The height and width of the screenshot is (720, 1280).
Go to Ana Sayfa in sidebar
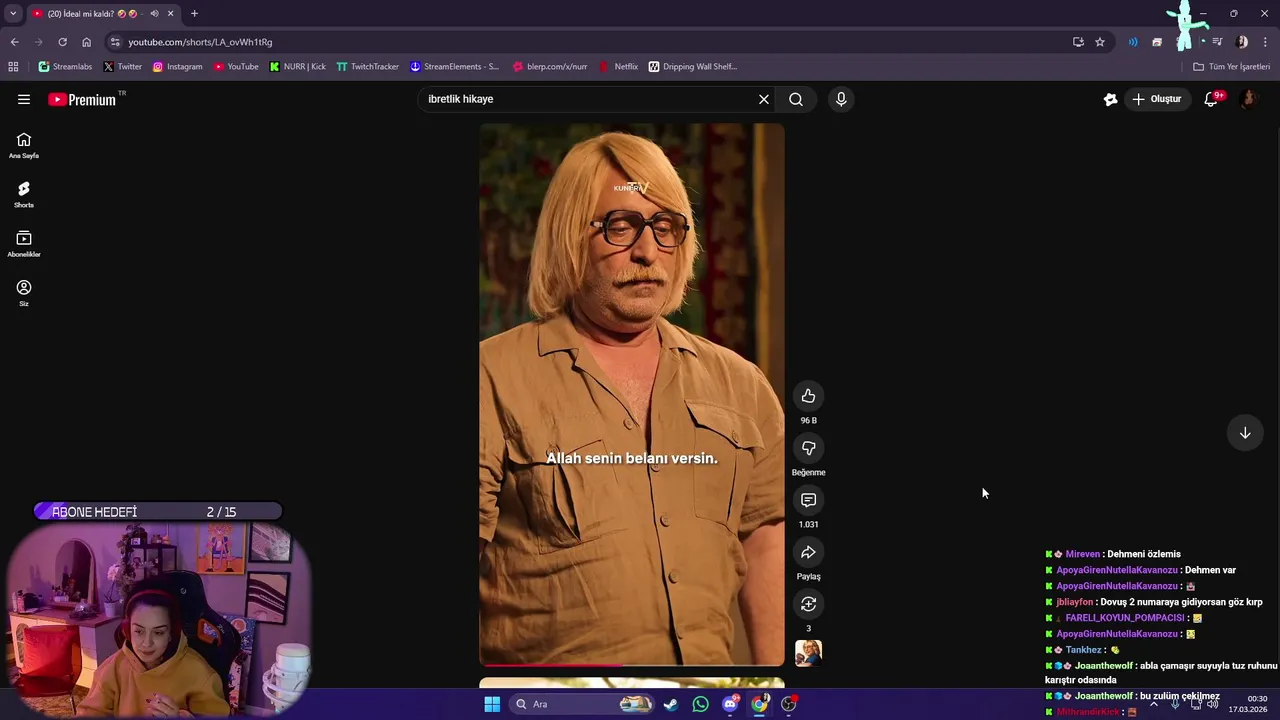24,145
